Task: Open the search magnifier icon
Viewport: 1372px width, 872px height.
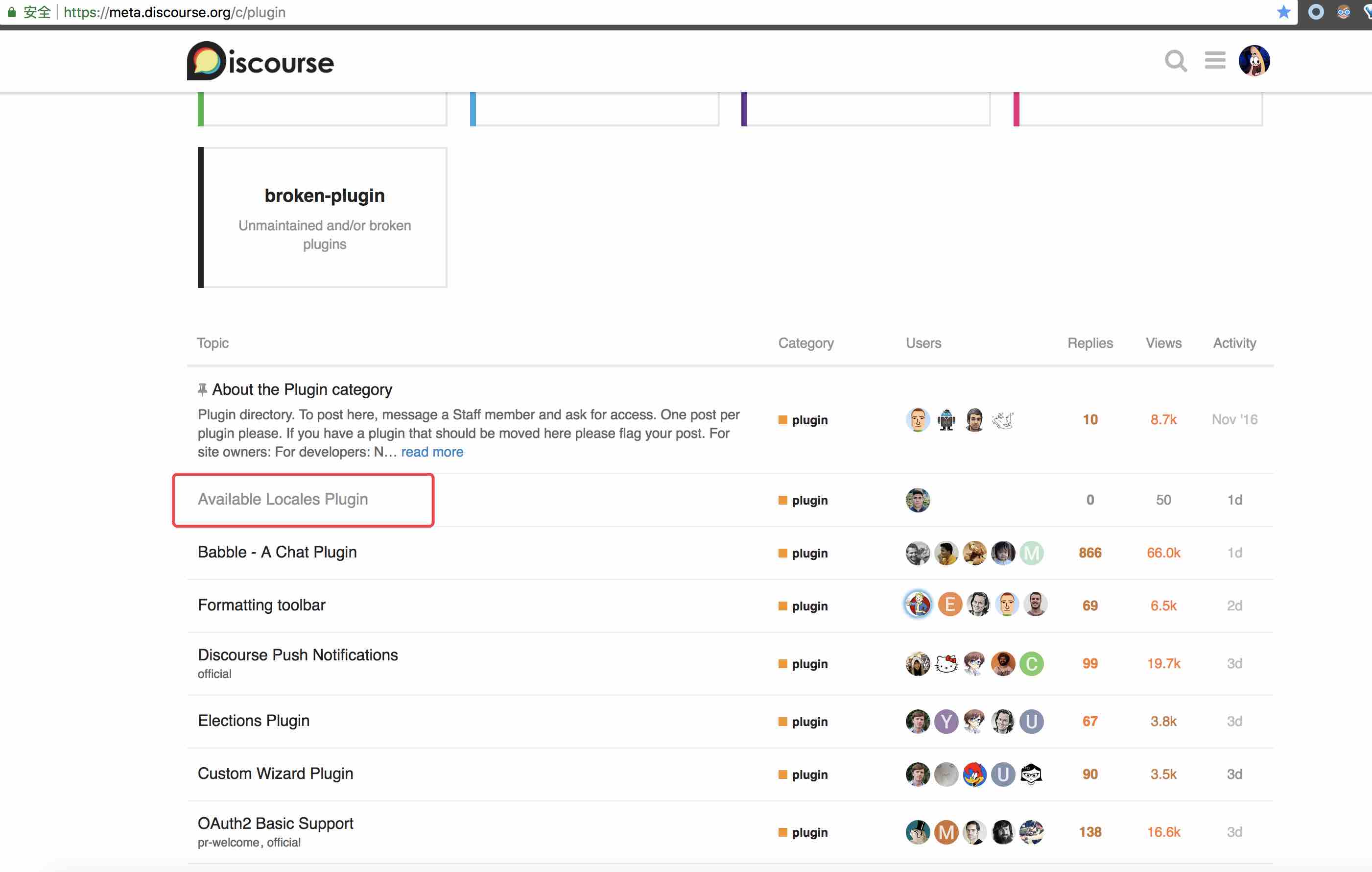Action: pyautogui.click(x=1176, y=60)
